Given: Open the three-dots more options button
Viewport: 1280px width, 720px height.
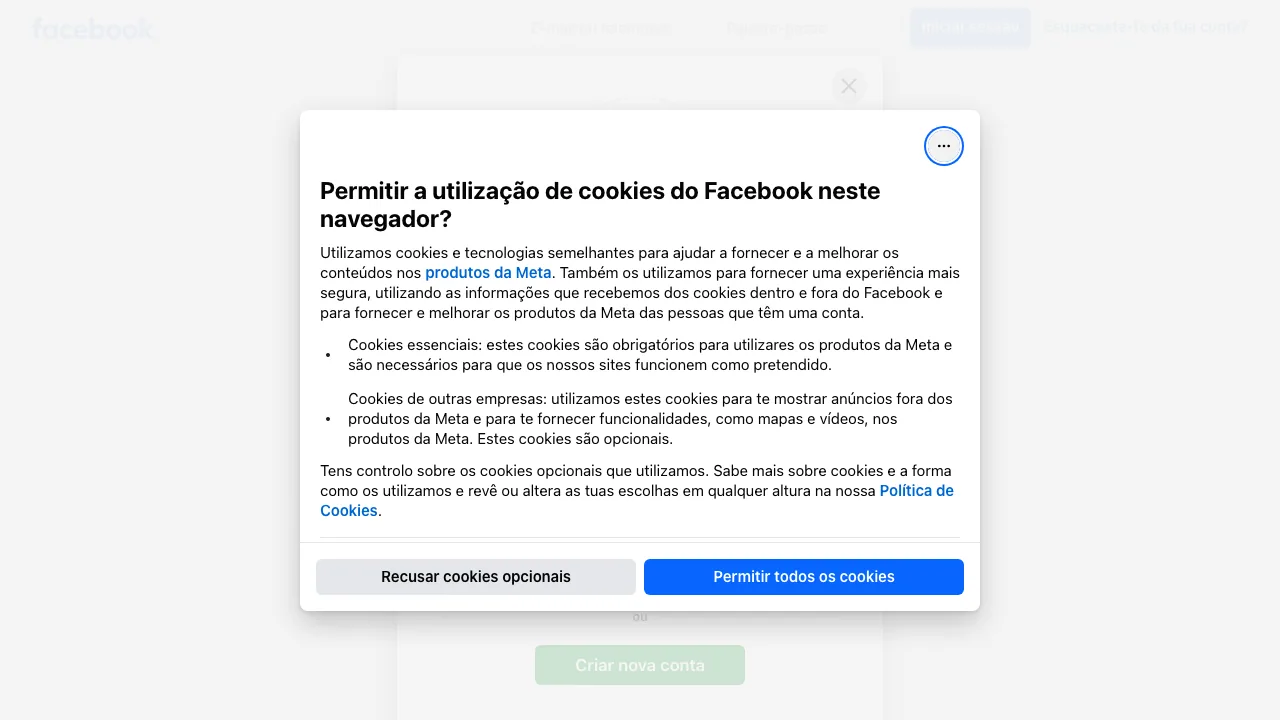Looking at the screenshot, I should [x=943, y=146].
